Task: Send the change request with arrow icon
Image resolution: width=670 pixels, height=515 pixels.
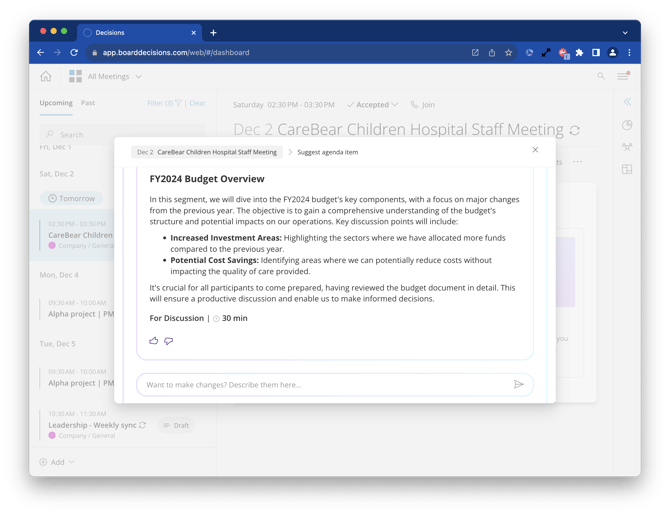Action: point(518,384)
